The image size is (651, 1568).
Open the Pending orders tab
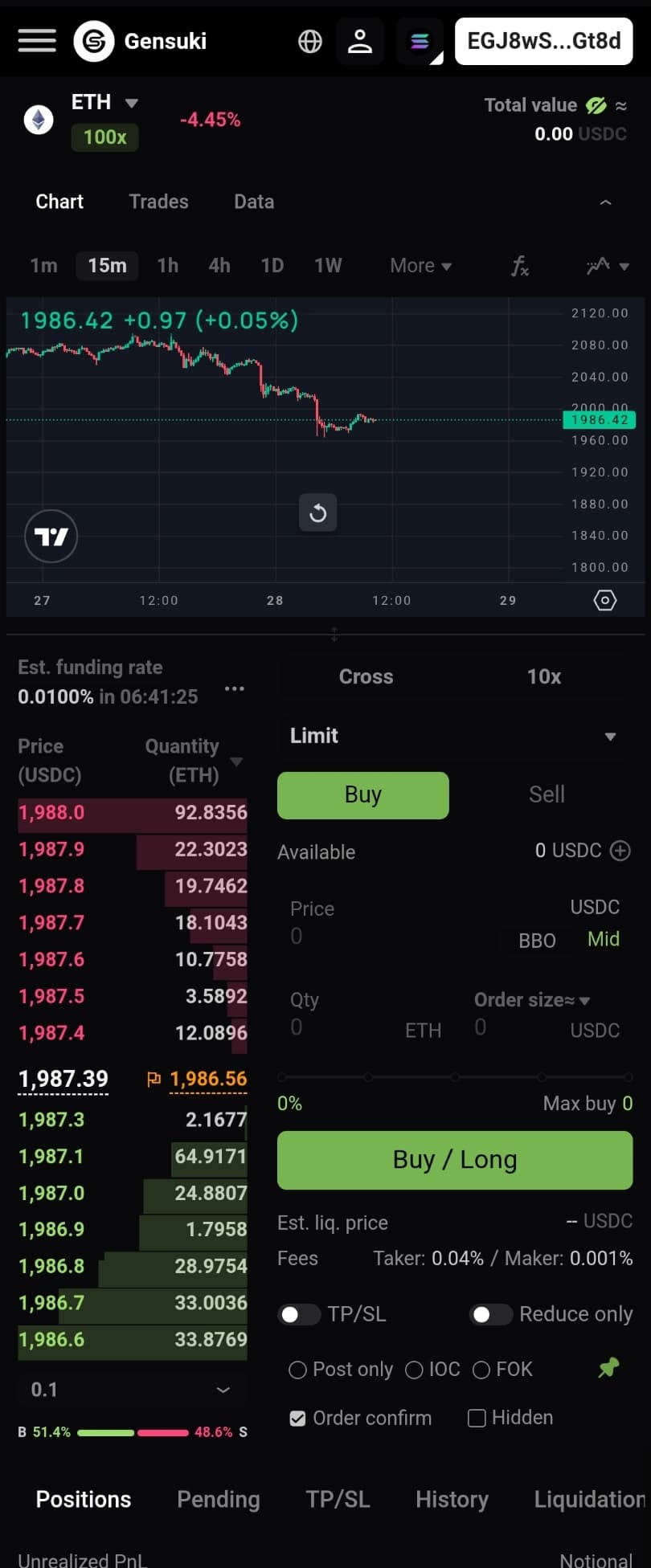(x=219, y=1500)
